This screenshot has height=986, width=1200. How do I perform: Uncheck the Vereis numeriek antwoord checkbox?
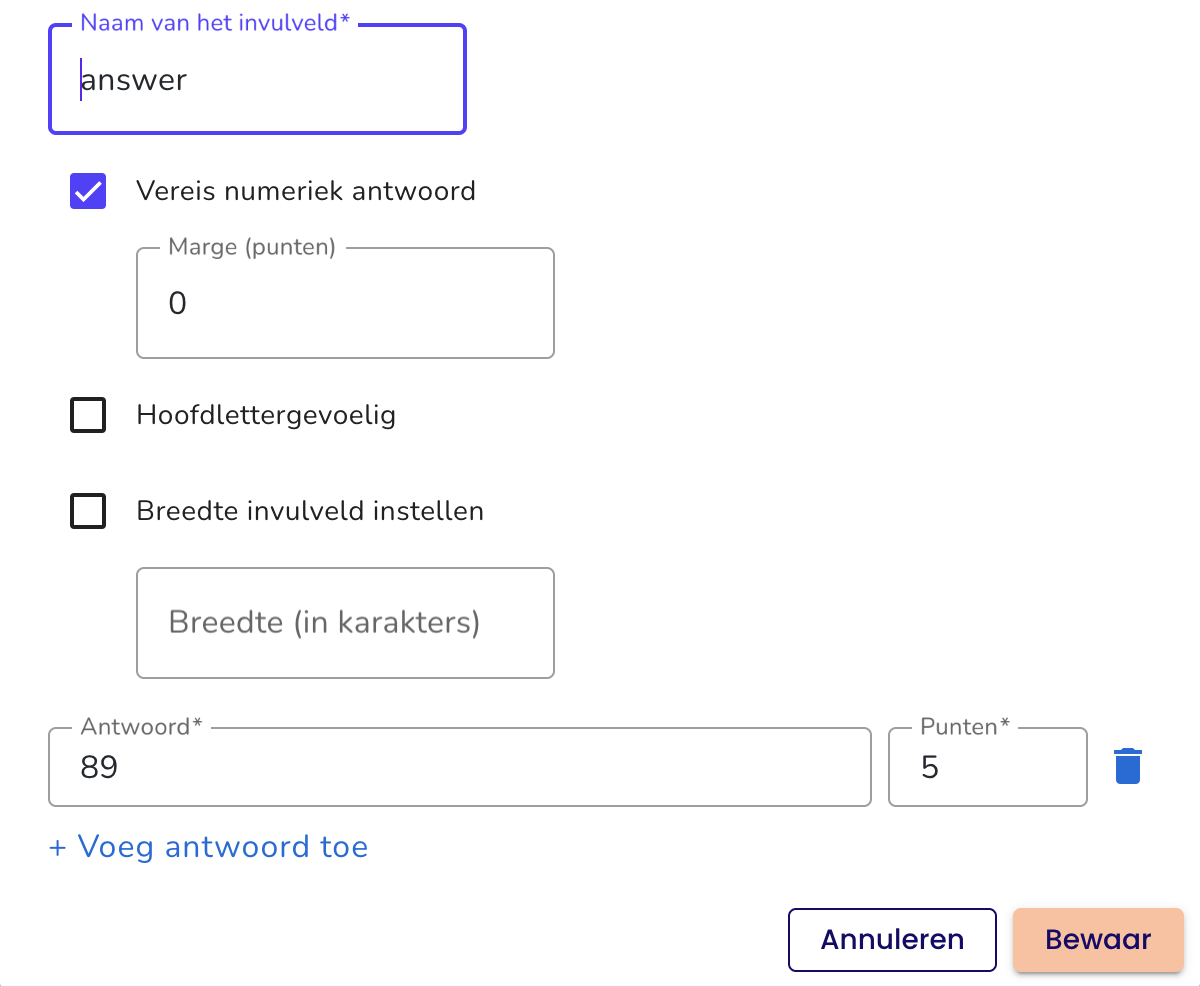pyautogui.click(x=88, y=190)
